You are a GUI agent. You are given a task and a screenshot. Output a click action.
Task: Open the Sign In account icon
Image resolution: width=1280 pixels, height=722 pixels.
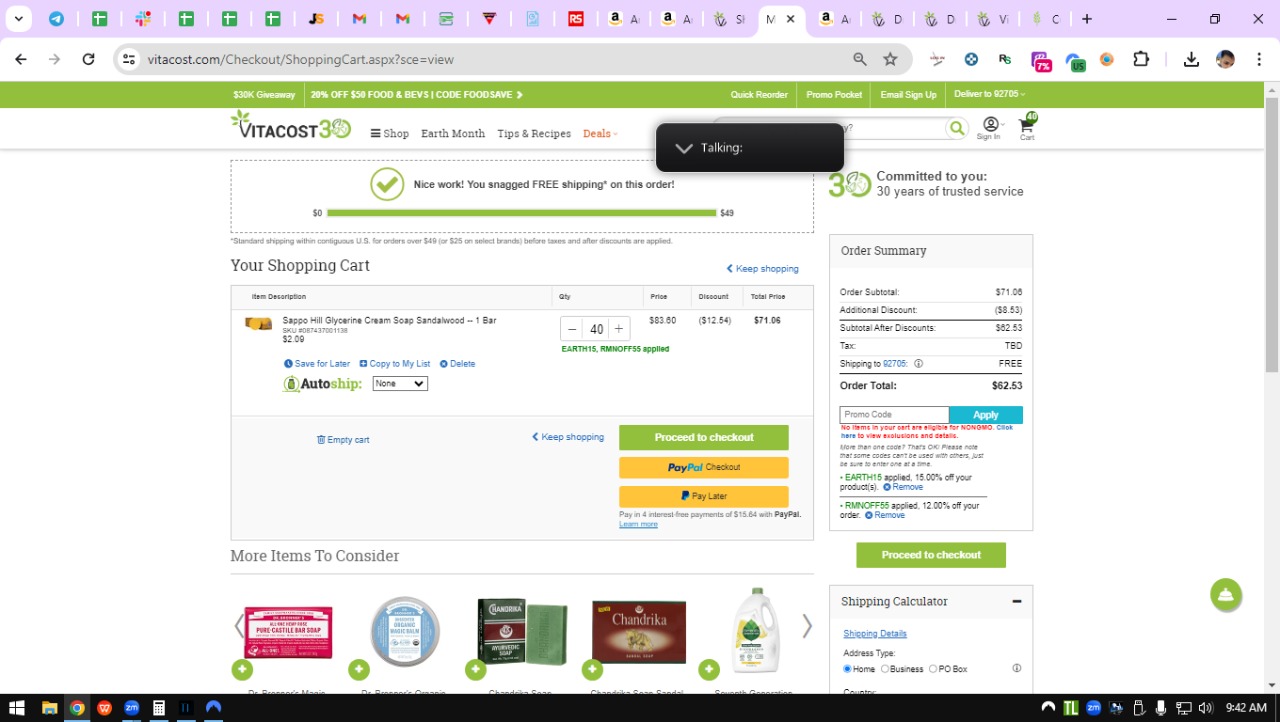pyautogui.click(x=990, y=128)
